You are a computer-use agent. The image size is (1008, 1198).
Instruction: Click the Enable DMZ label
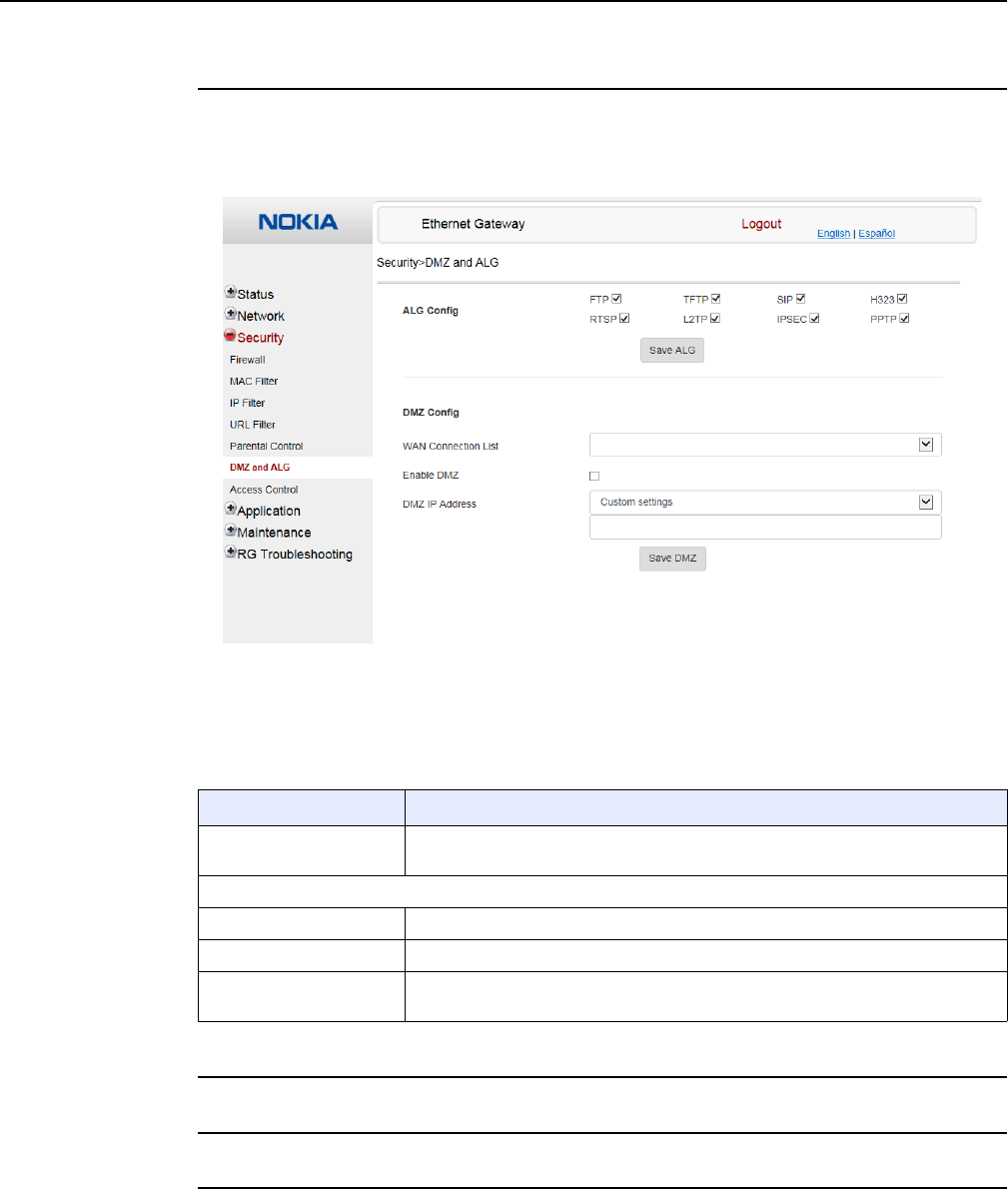click(431, 476)
